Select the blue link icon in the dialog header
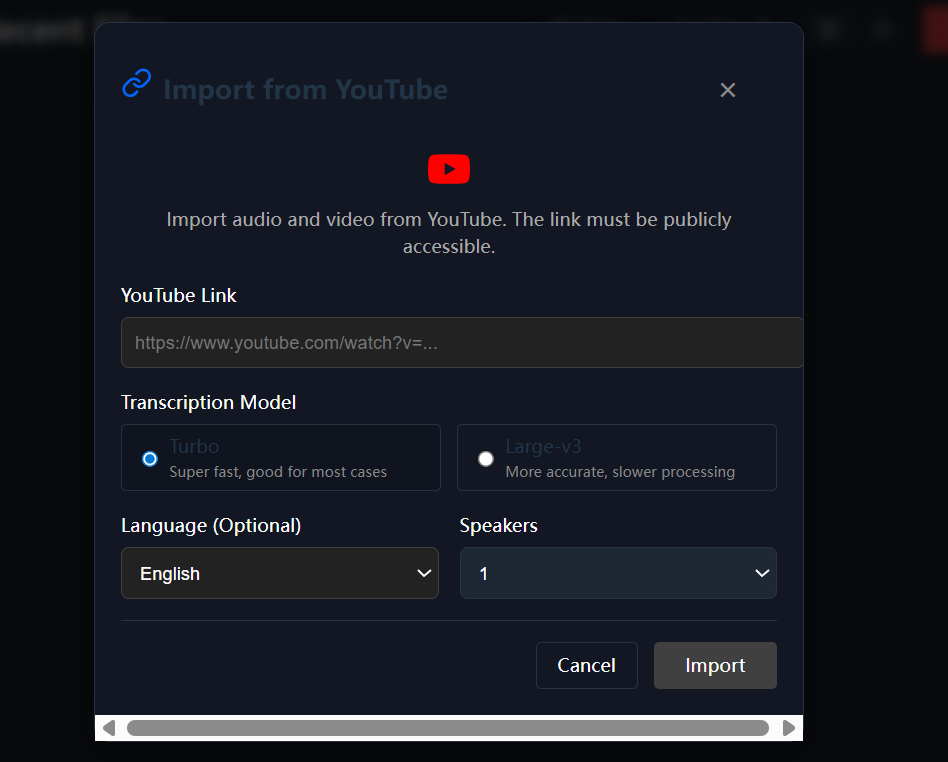Screen dimensions: 948x762 (x=136, y=84)
